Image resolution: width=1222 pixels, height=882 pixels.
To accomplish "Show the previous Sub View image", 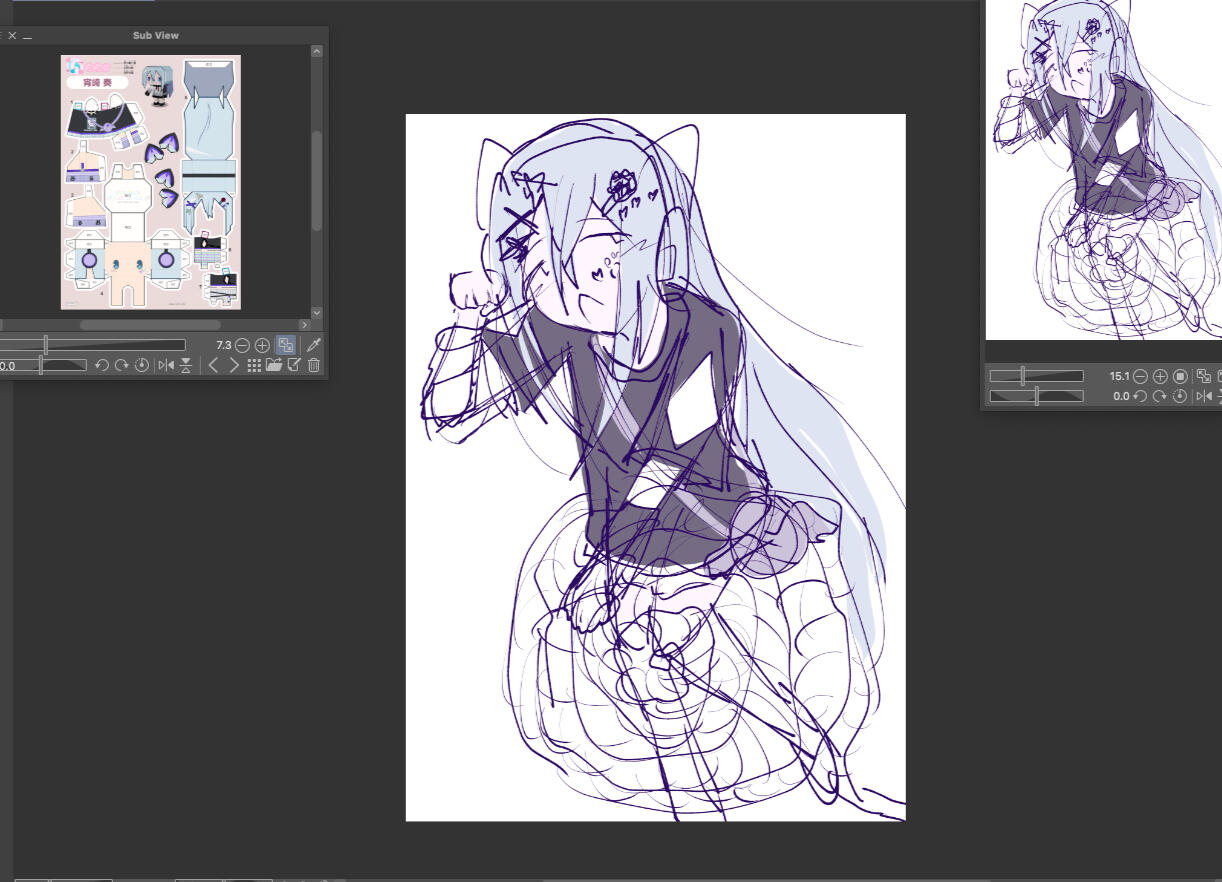I will pos(213,366).
